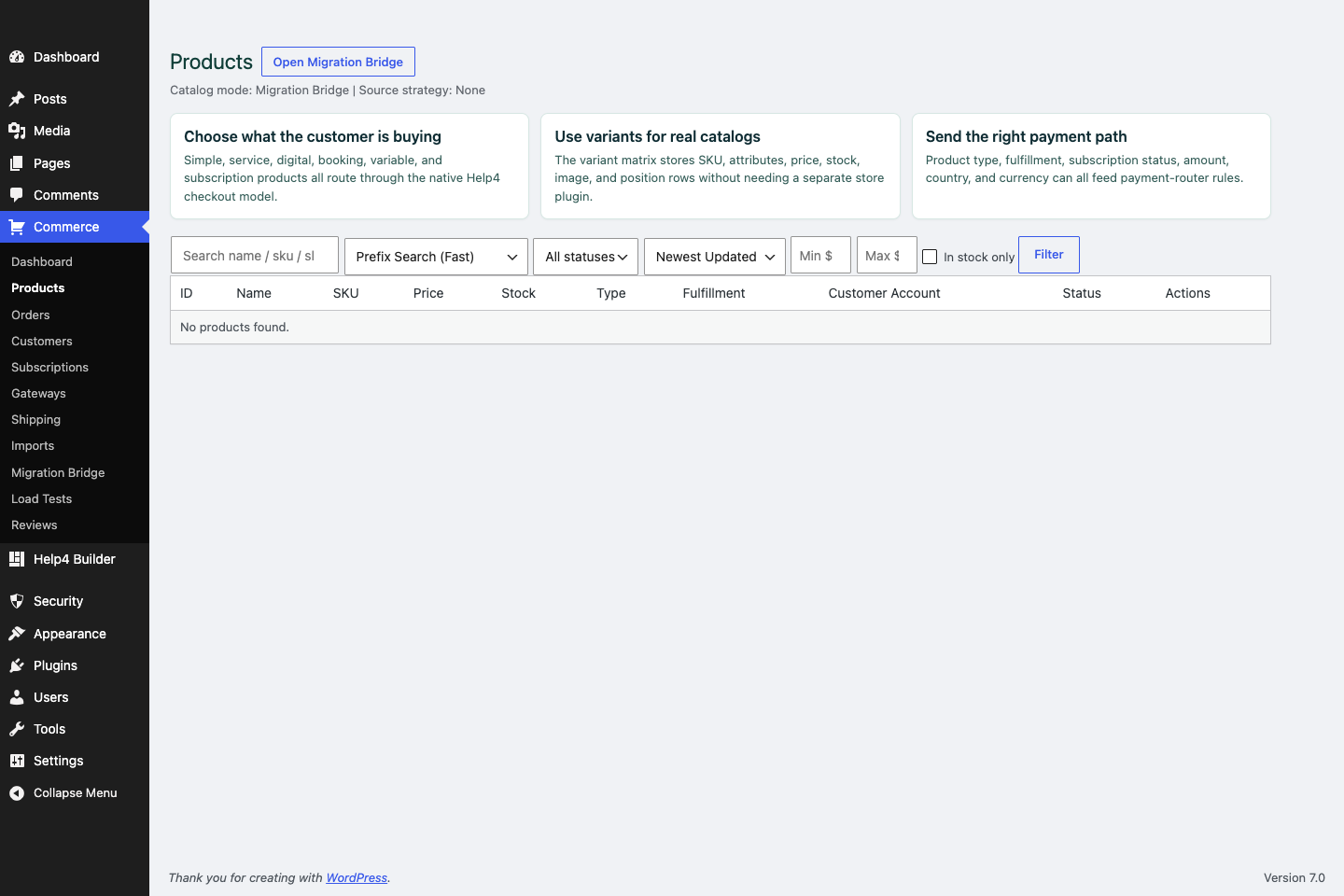Click the Commerce menu label
Screen dimensions: 1344x896
(x=66, y=227)
